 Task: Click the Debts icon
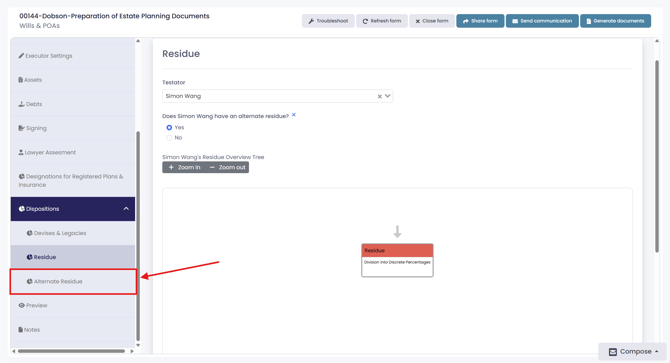click(x=21, y=104)
